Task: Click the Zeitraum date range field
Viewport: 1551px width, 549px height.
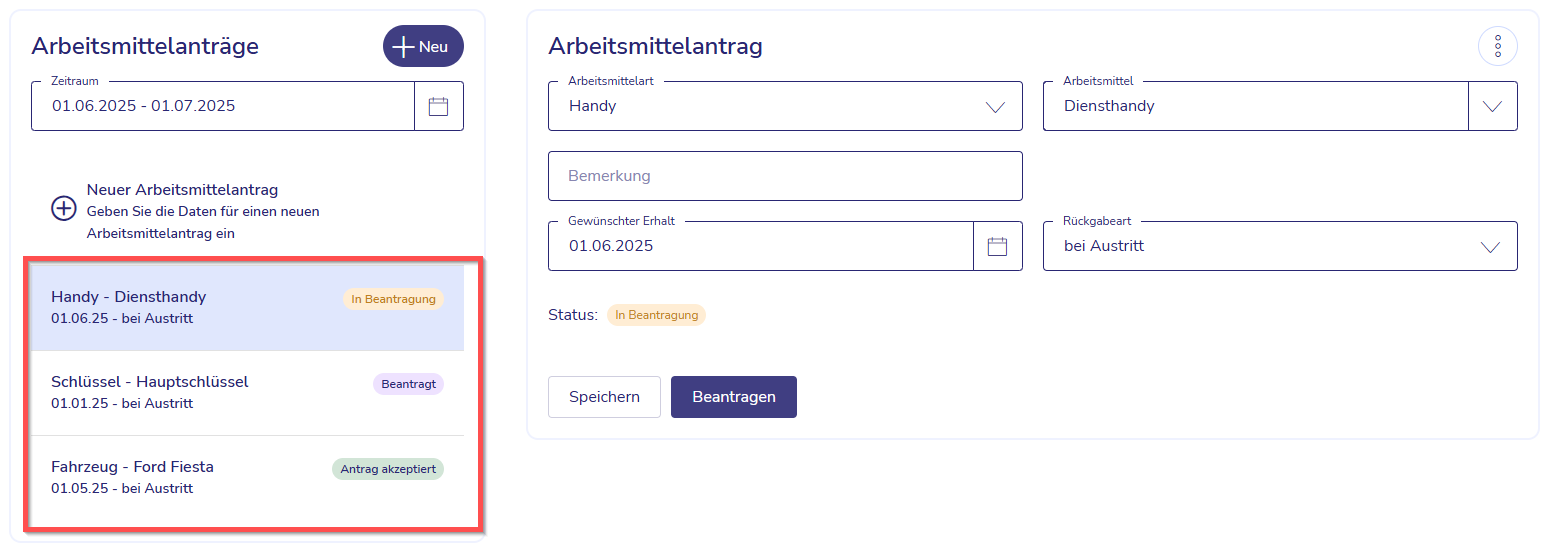Action: [223, 106]
